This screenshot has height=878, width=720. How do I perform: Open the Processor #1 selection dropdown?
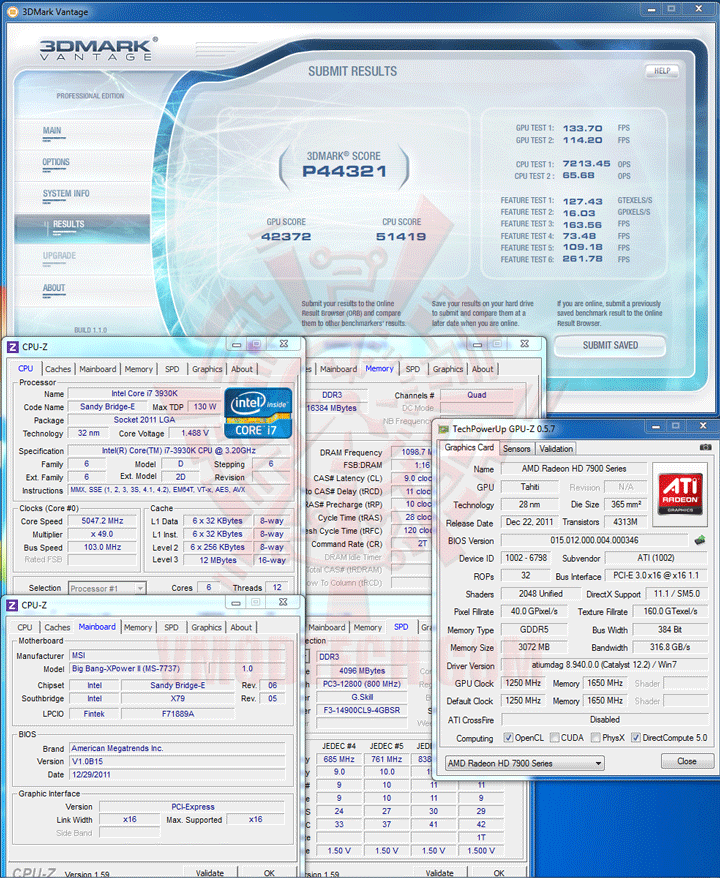point(107,589)
